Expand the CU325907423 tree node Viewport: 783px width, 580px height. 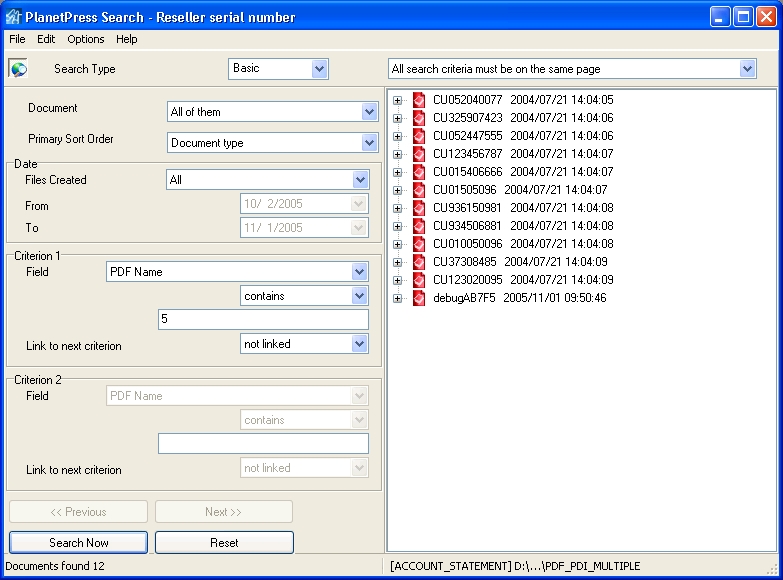click(x=397, y=118)
